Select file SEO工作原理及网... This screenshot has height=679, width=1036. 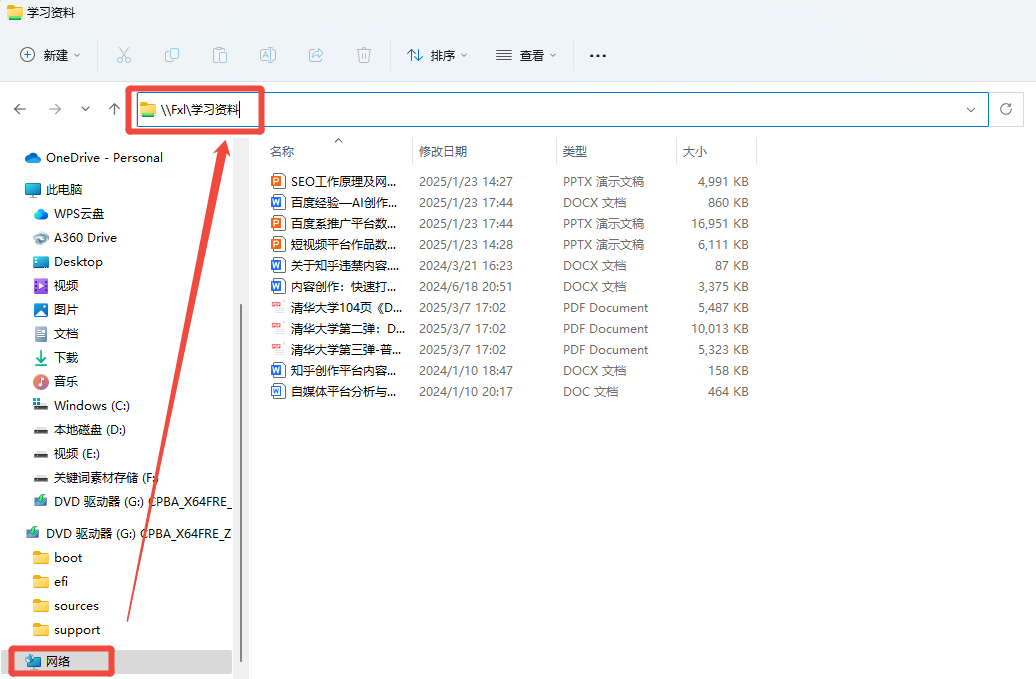344,182
